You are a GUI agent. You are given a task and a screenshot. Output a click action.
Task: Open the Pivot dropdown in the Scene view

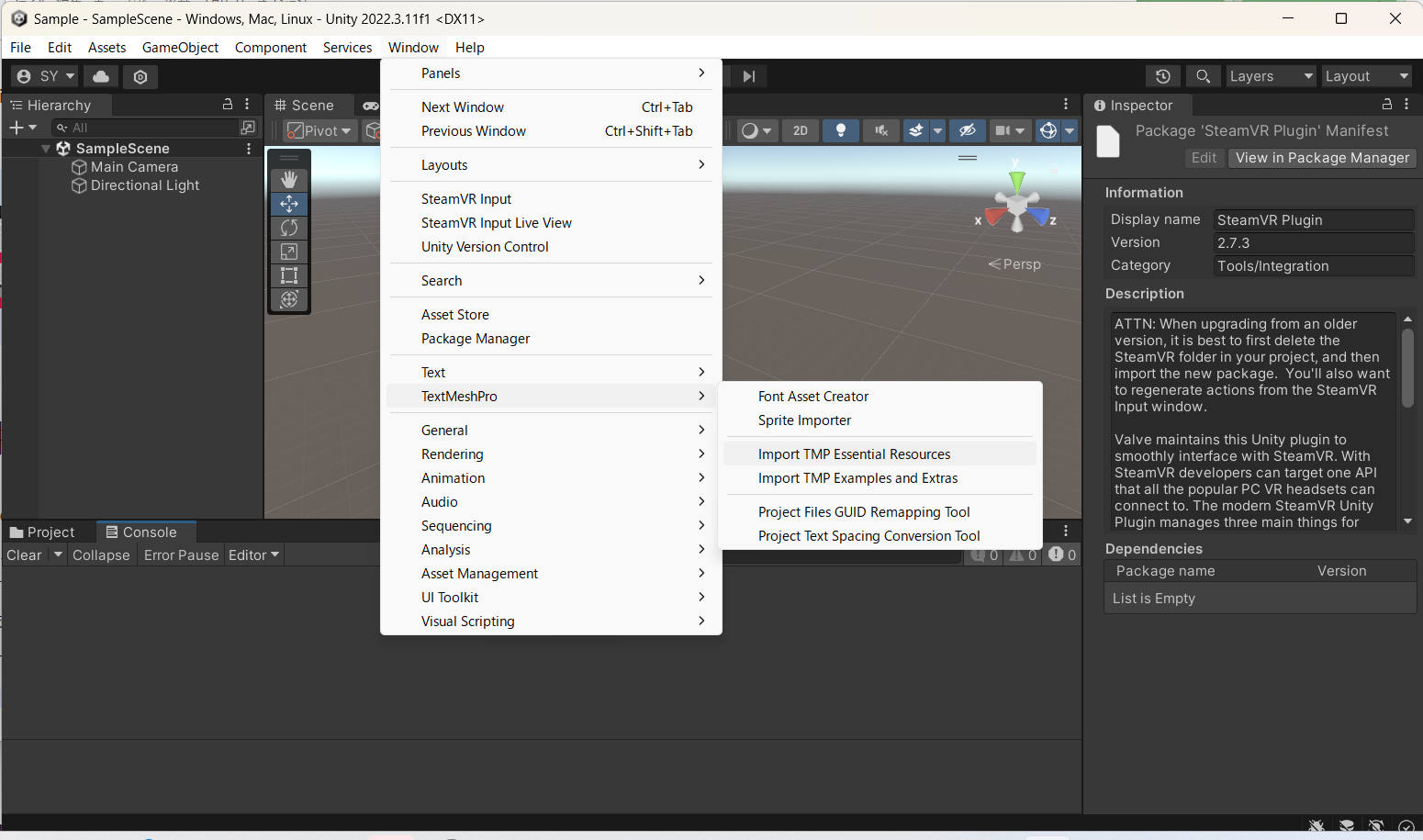319,130
